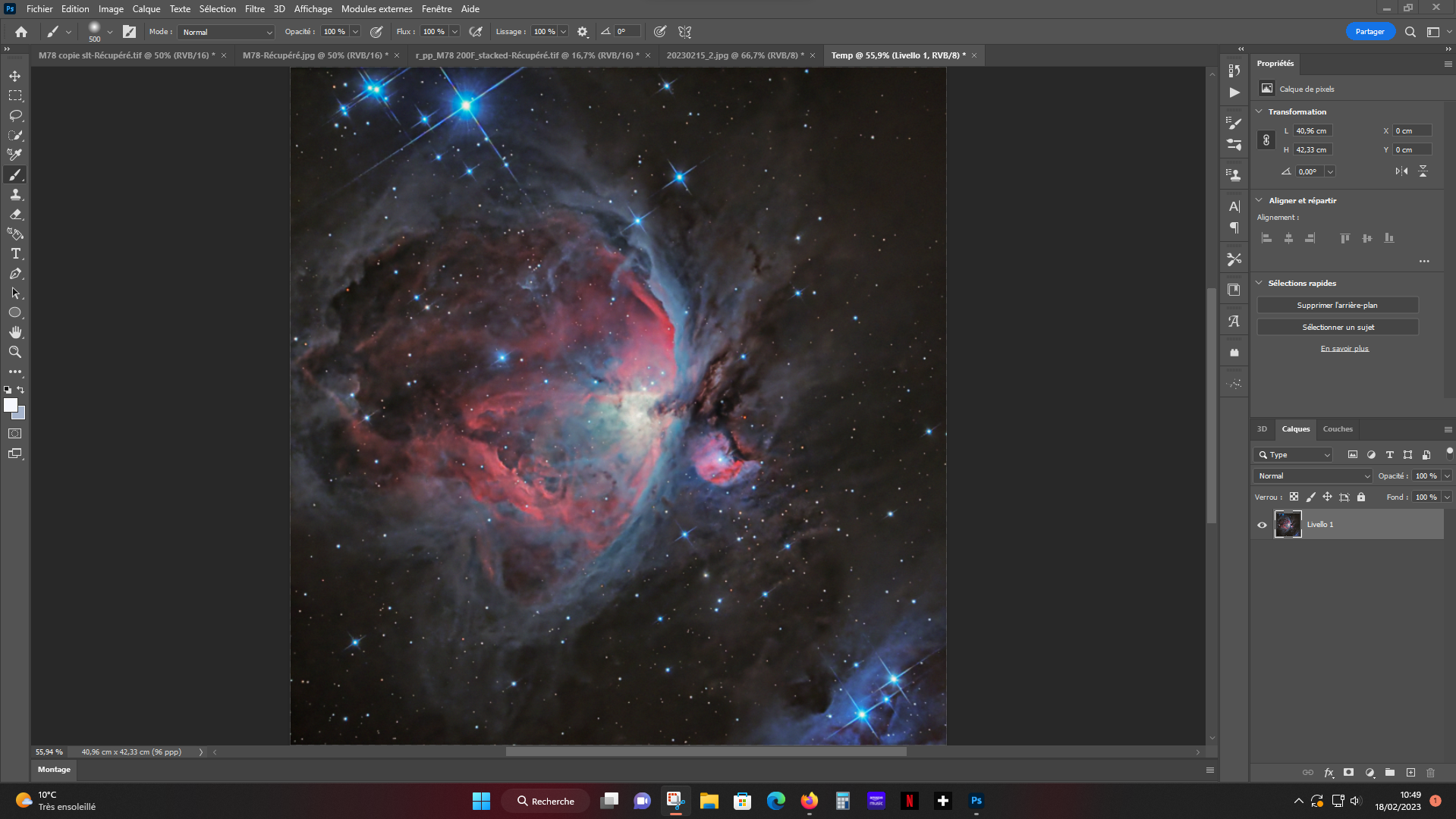
Task: Click the Partager button
Action: (x=1370, y=32)
